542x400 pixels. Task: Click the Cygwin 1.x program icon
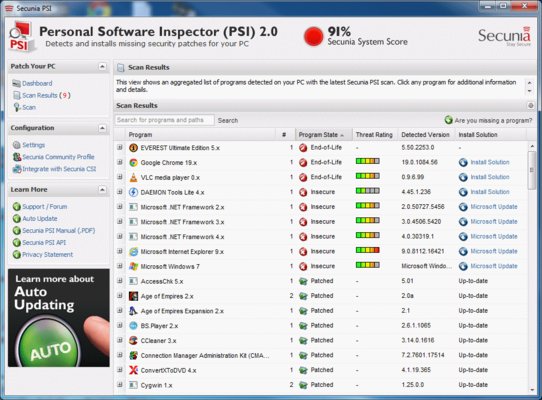click(x=133, y=385)
